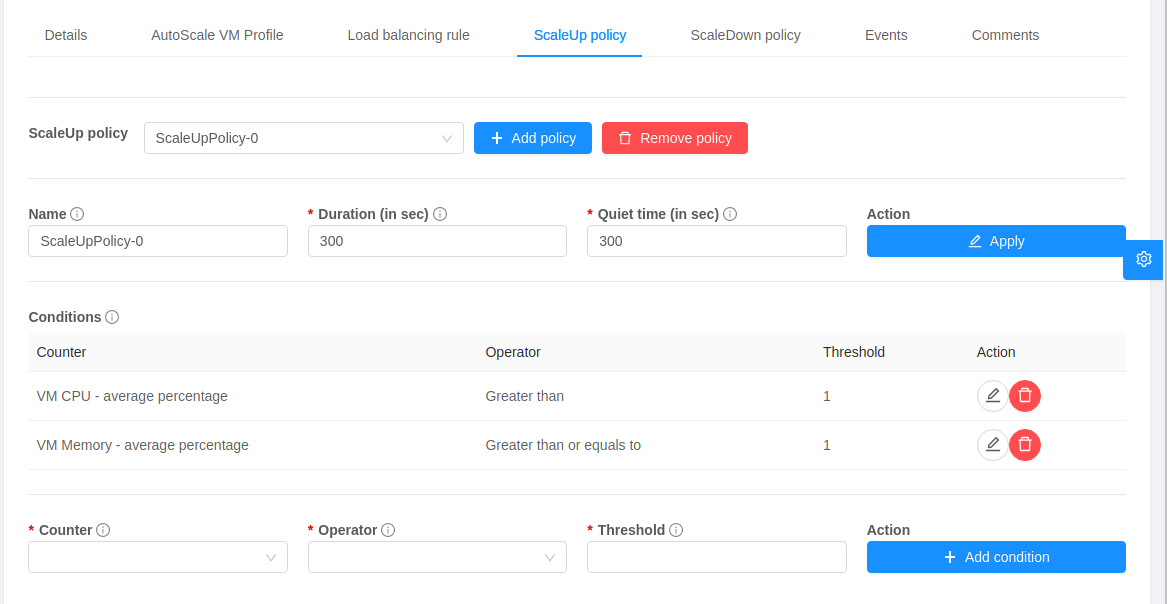The image size is (1167, 604).
Task: Show info tooltip for Name field
Action: [x=77, y=214]
